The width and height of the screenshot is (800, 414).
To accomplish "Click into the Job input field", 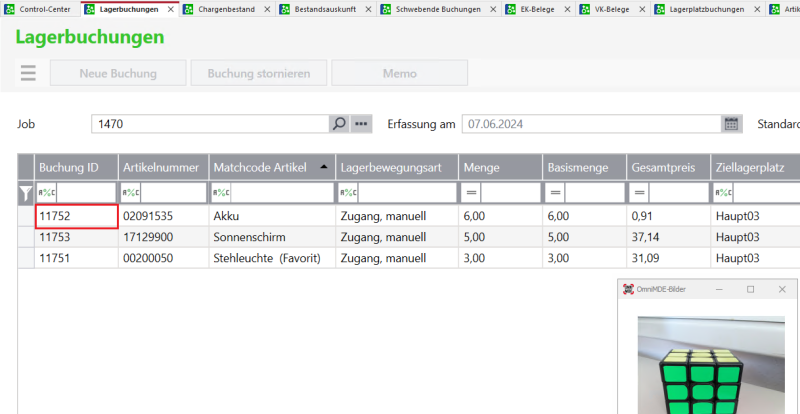I will pyautogui.click(x=210, y=124).
